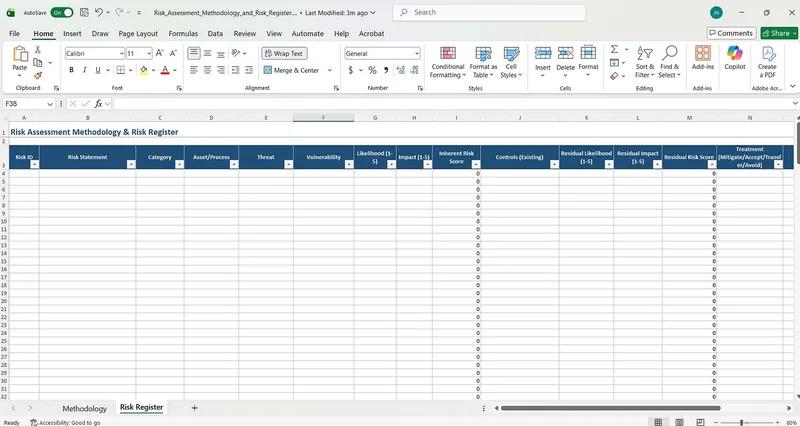This screenshot has height=426, width=800.
Task: Open Cell Styles gallery
Action: [511, 62]
